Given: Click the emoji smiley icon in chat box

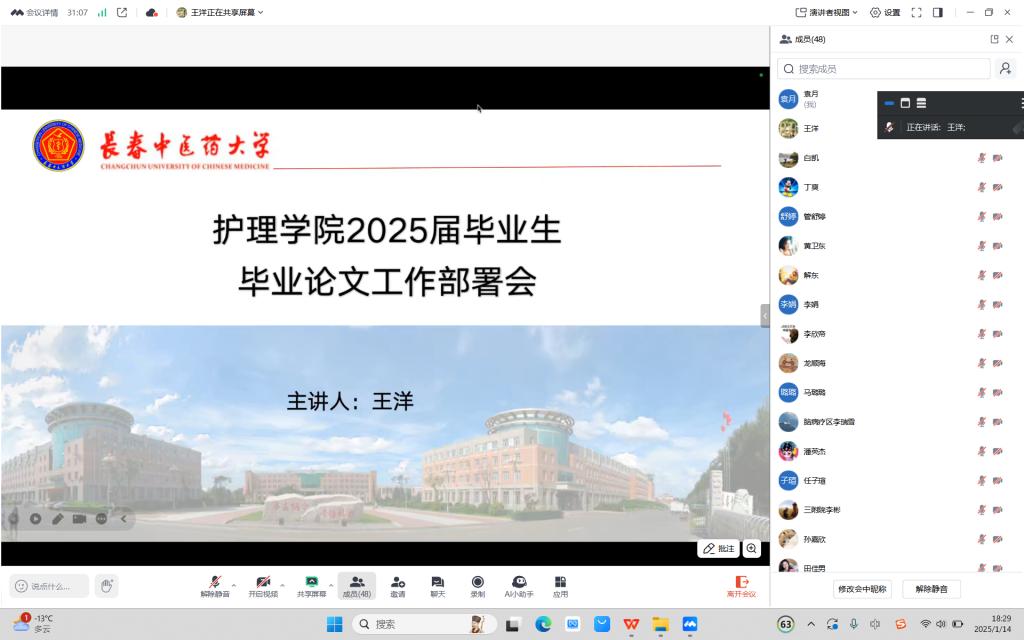Looking at the screenshot, I should 20,586.
